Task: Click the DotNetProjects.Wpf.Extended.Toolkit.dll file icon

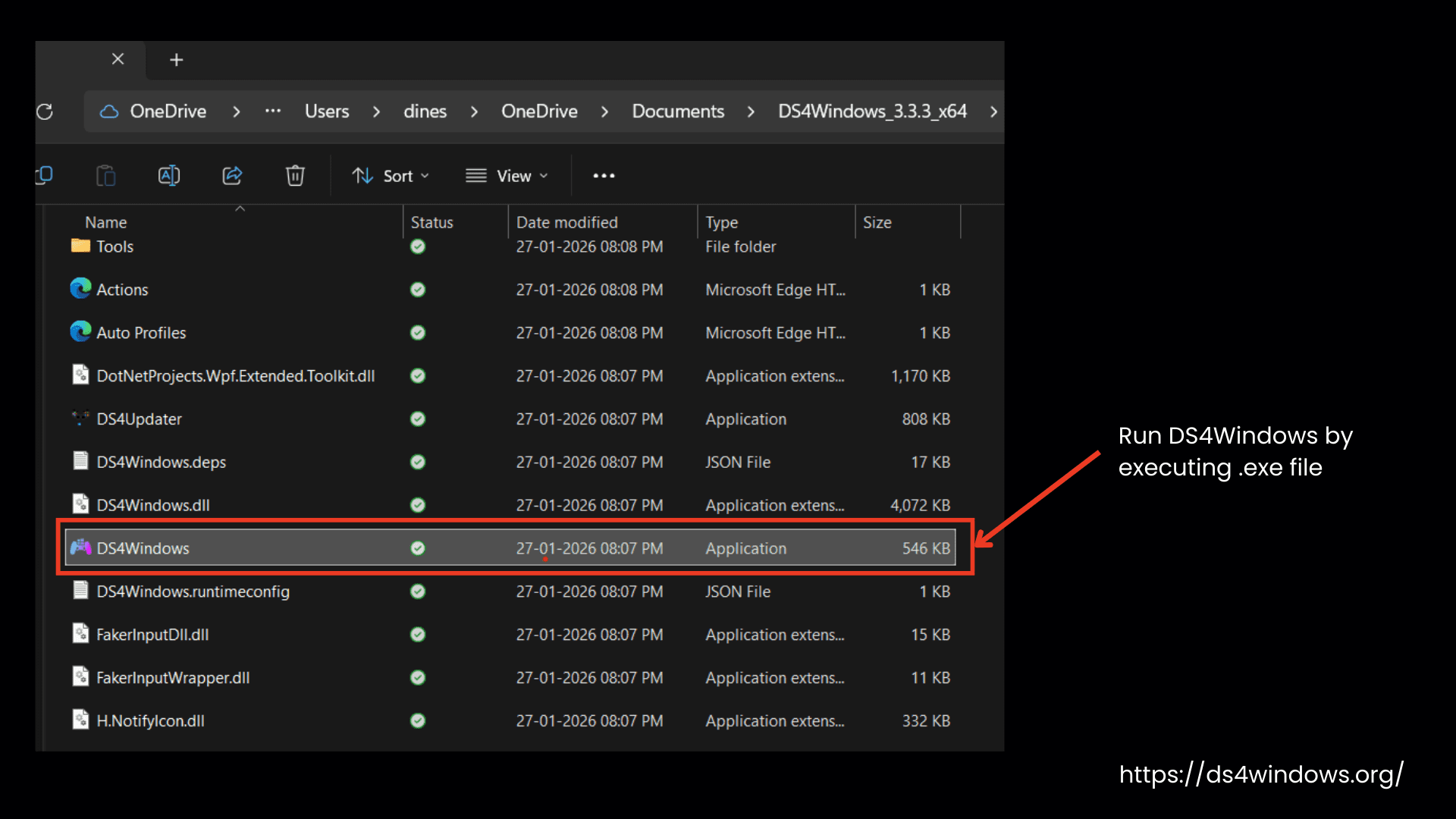Action: [80, 375]
